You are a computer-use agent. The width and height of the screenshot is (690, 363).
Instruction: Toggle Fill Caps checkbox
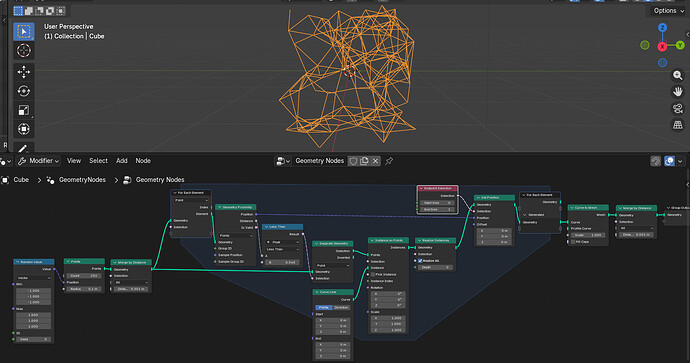tap(573, 242)
